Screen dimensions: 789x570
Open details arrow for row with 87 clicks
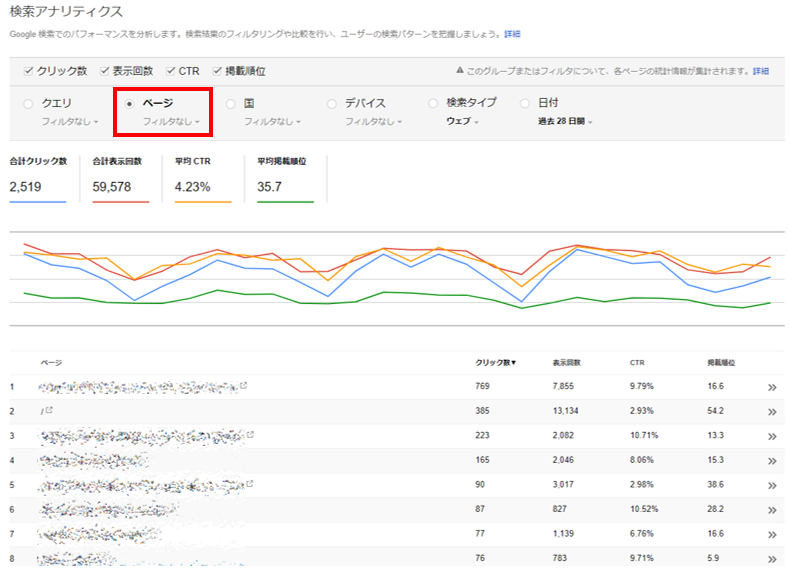772,510
